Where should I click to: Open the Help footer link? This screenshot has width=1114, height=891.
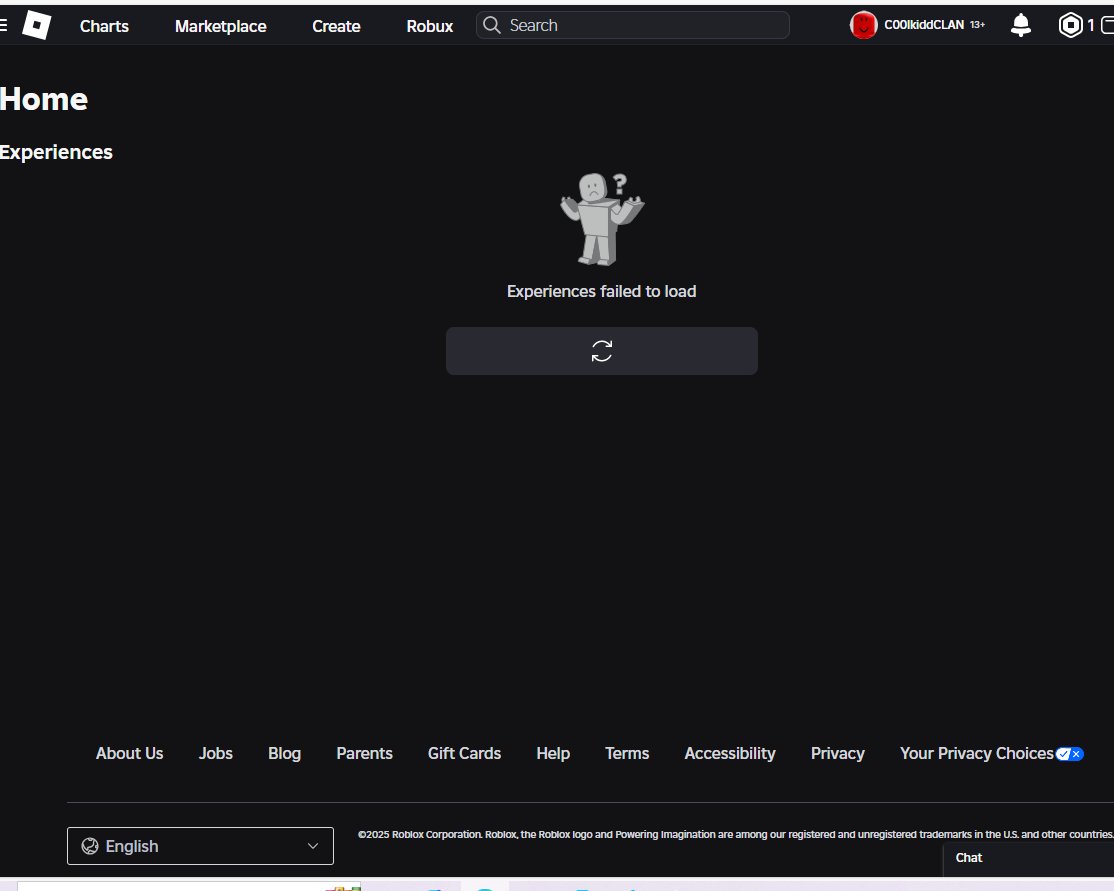click(x=553, y=753)
